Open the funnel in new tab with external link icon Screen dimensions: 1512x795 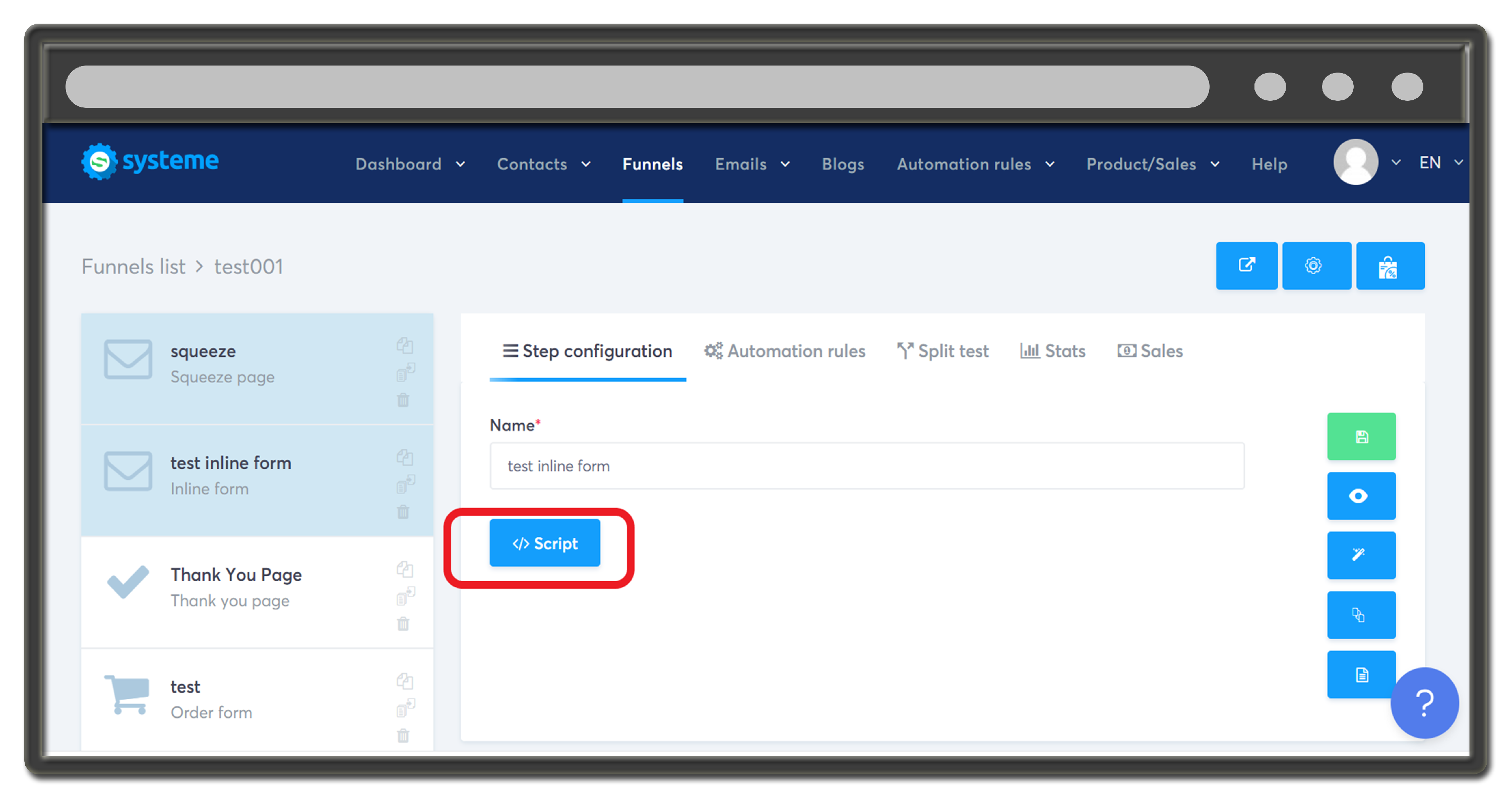click(1247, 265)
